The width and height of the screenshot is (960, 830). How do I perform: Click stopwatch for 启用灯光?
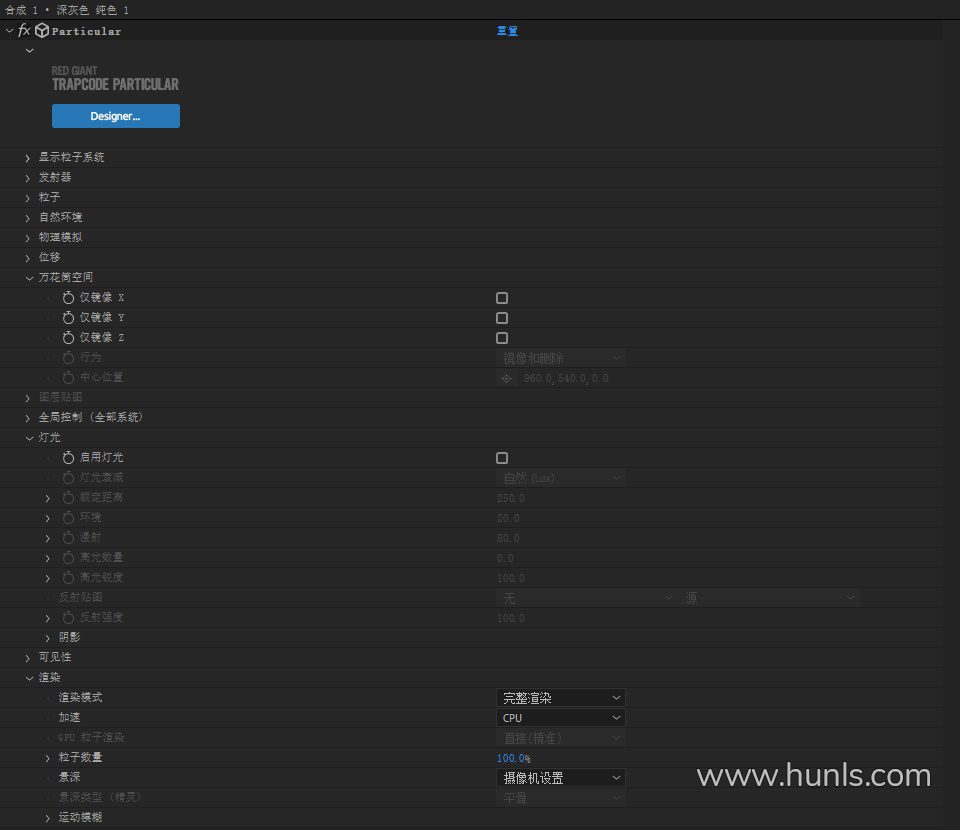[x=68, y=458]
